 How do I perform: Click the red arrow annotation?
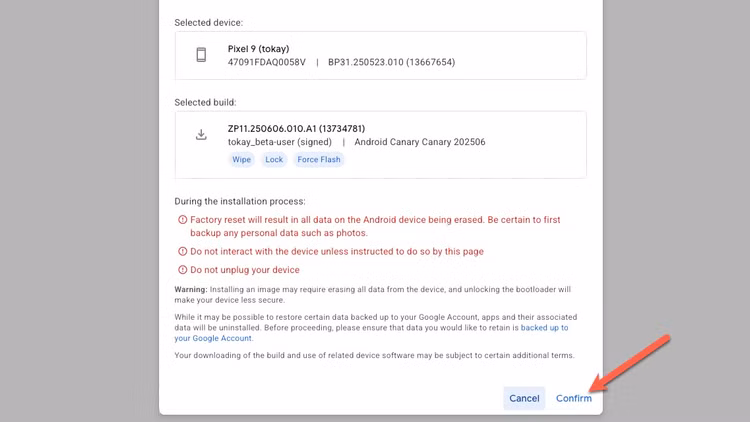click(x=629, y=363)
